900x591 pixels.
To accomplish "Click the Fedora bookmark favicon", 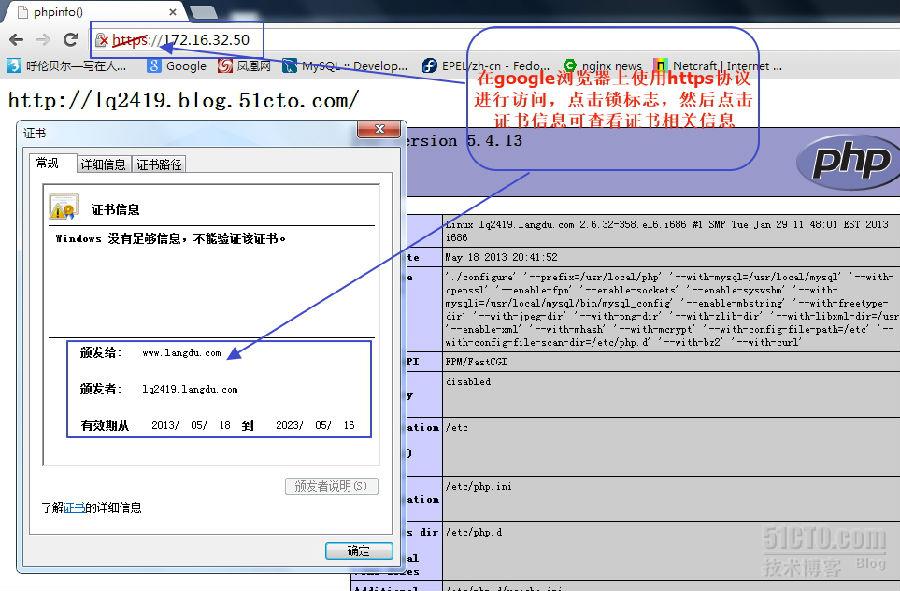I will click(429, 66).
